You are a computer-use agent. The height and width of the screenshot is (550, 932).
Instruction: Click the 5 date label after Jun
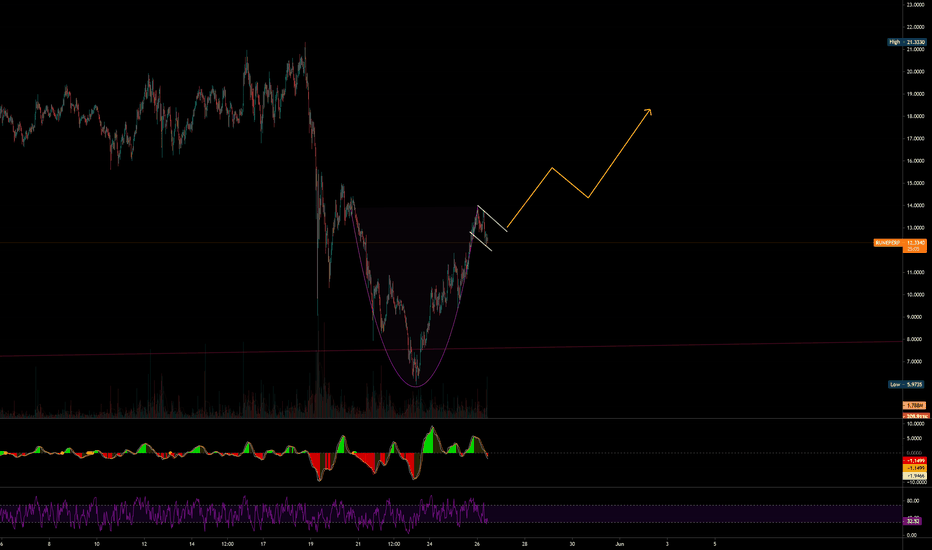714,544
